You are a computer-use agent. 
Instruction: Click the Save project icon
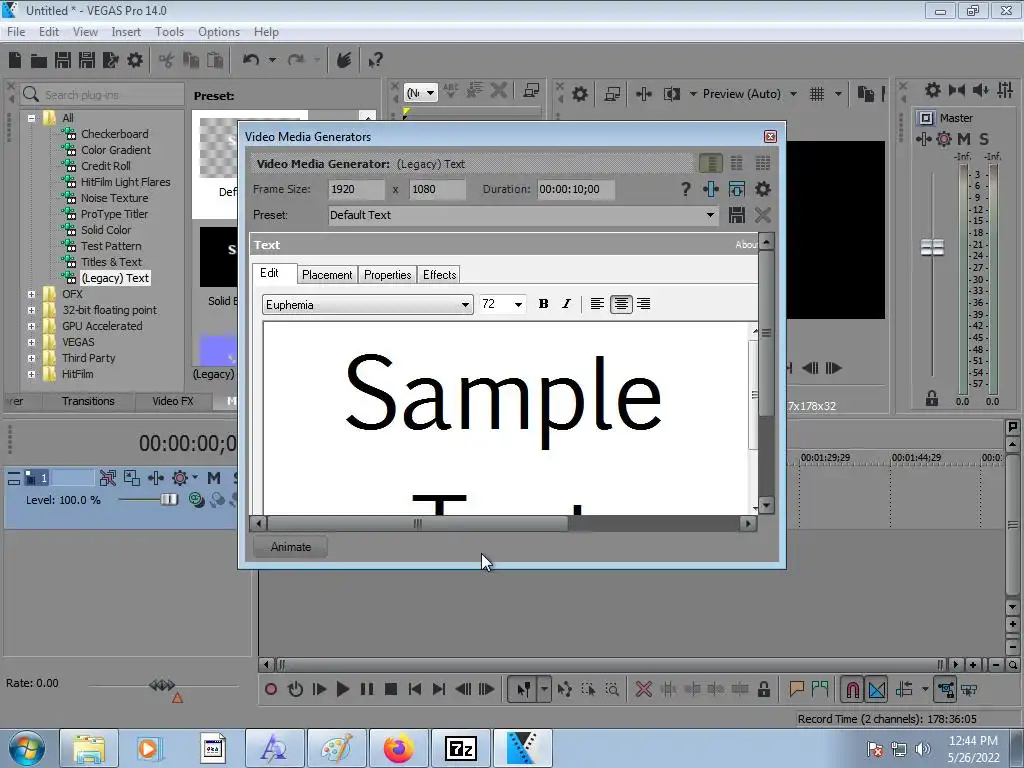pyautogui.click(x=63, y=60)
